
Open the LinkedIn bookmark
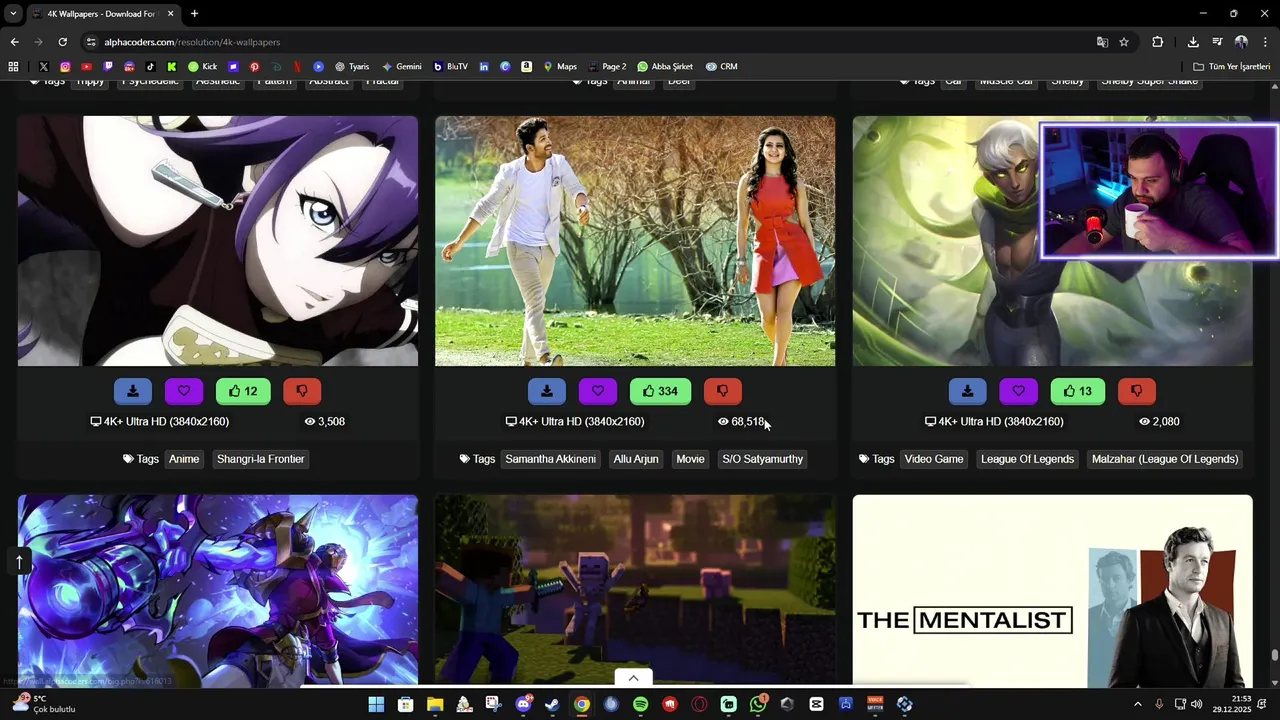[x=484, y=67]
